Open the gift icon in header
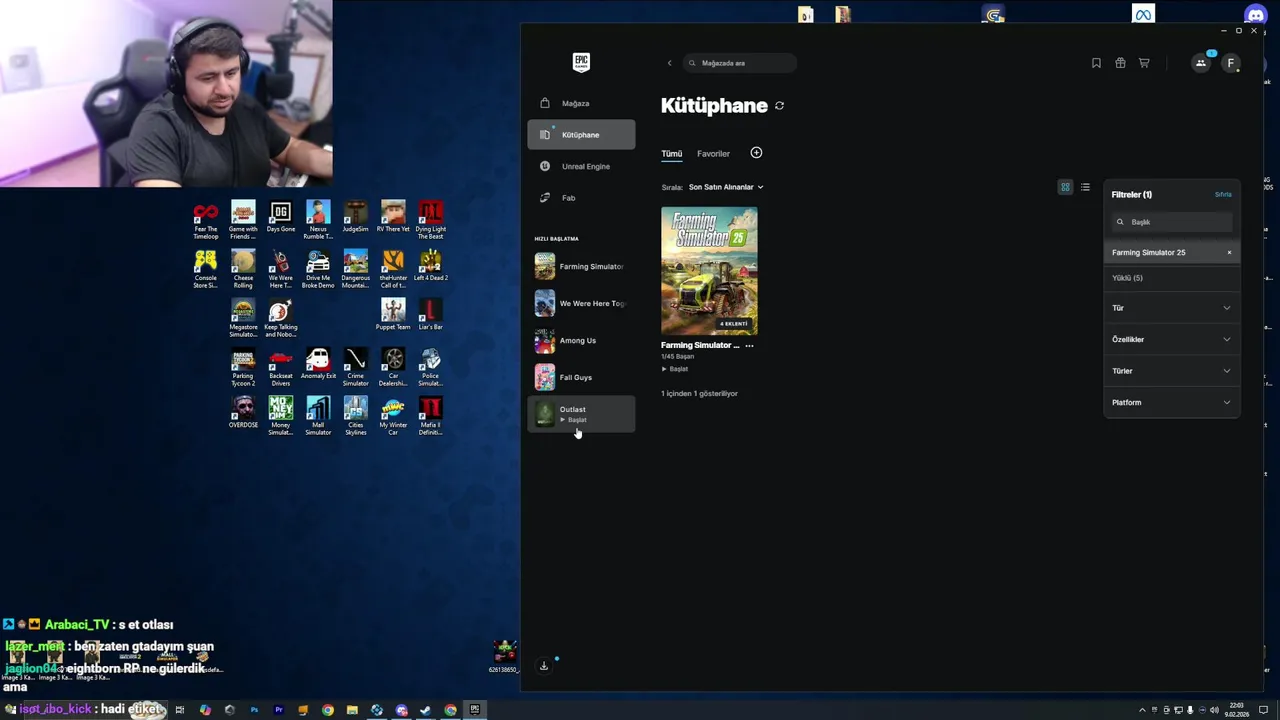 [1120, 63]
